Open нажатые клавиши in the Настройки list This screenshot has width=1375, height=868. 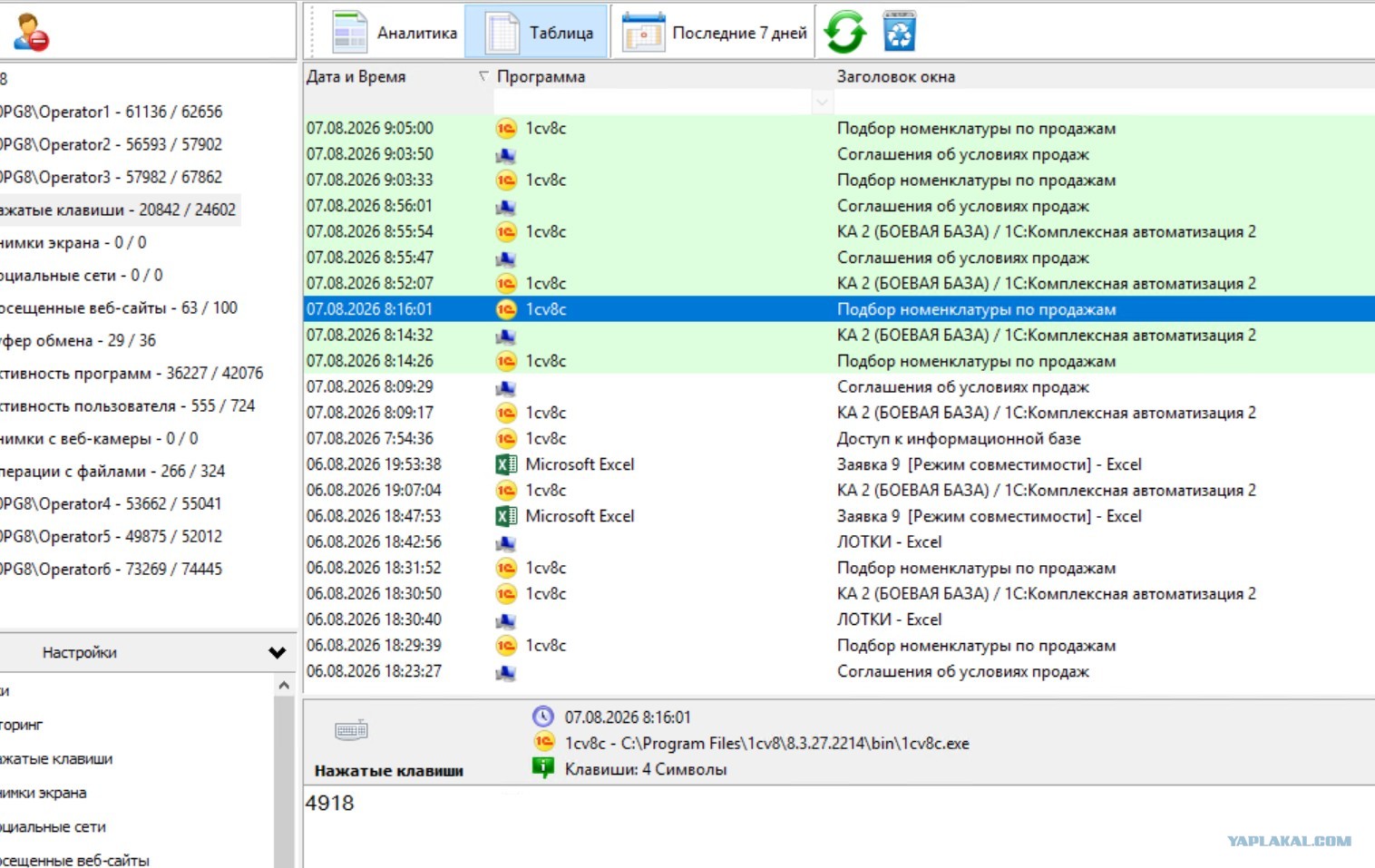[56, 758]
